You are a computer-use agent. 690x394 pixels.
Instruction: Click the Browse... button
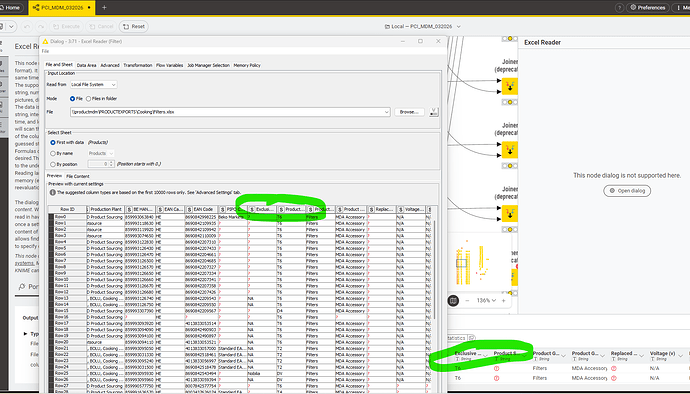[409, 112]
